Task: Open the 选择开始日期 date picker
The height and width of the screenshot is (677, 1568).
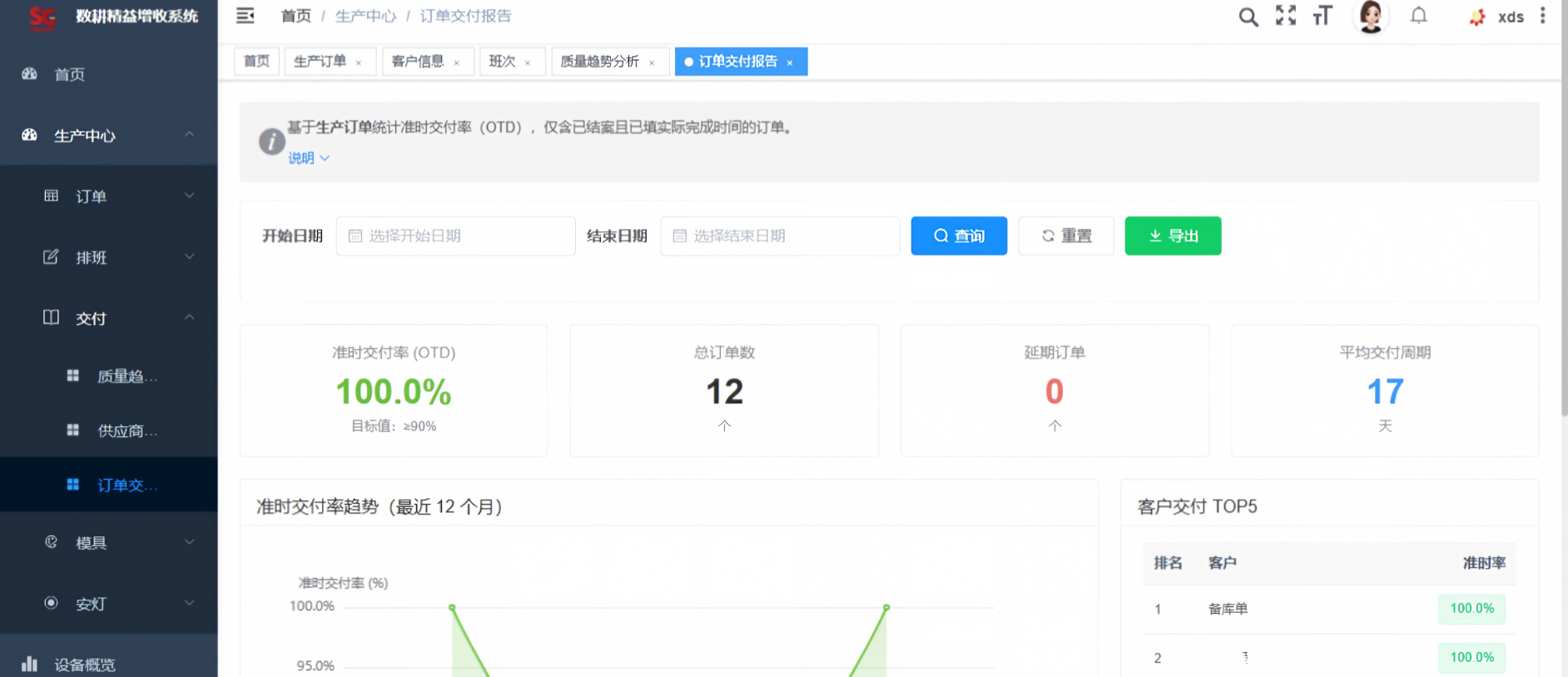Action: [x=456, y=236]
